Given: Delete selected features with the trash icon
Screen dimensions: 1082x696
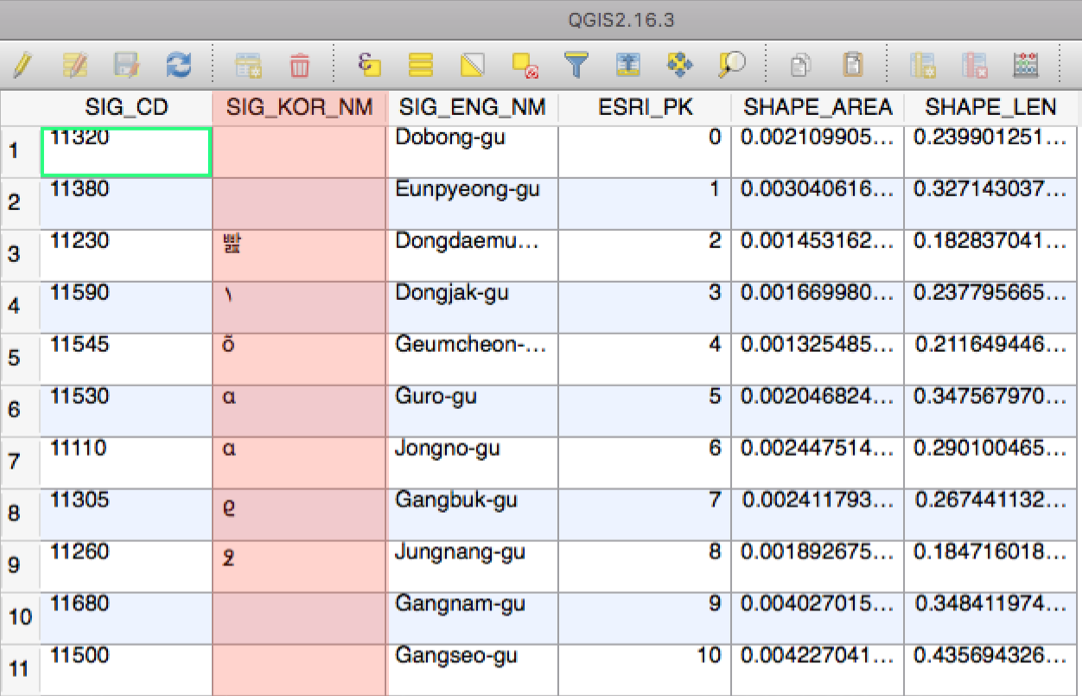Looking at the screenshot, I should tap(299, 66).
